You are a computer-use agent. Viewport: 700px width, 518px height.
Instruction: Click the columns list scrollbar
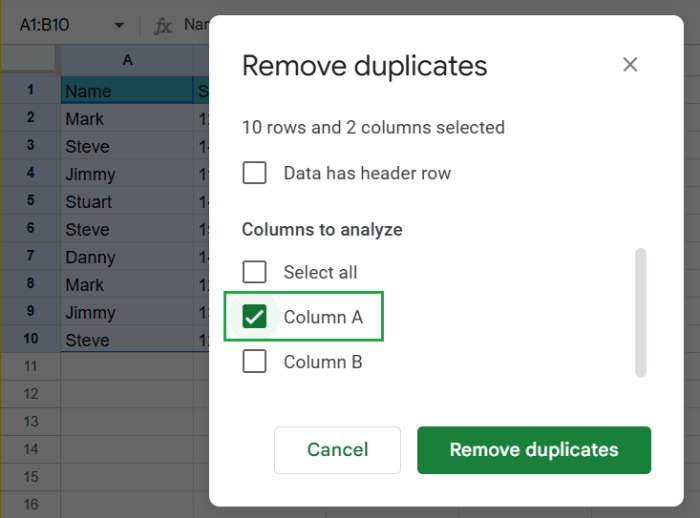coord(641,313)
